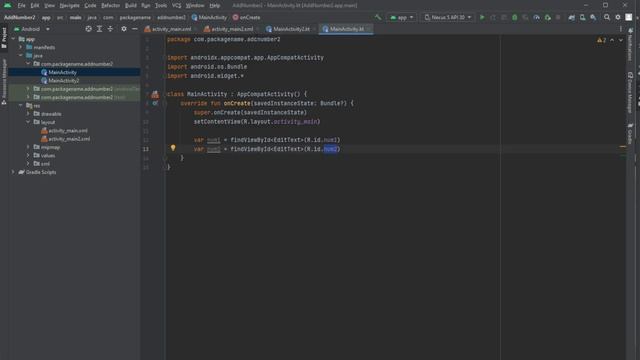Screen dimensions: 640x360
Task: Select MainActivity2 in the project tree
Action: [64, 80]
